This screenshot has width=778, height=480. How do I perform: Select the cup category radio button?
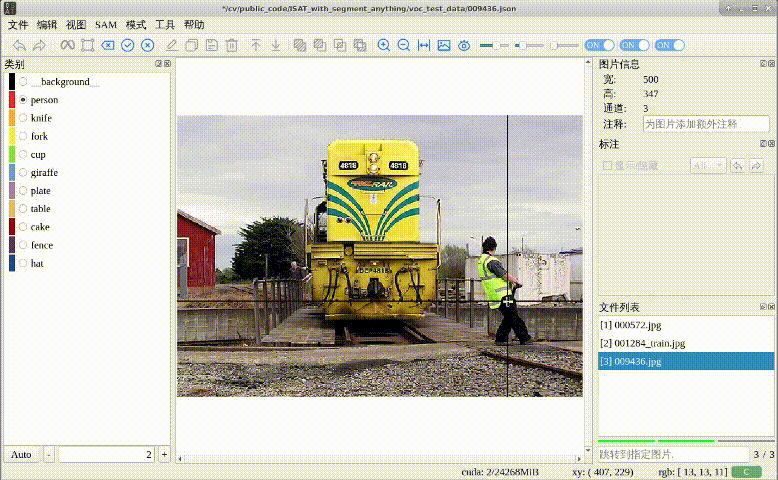[23, 154]
